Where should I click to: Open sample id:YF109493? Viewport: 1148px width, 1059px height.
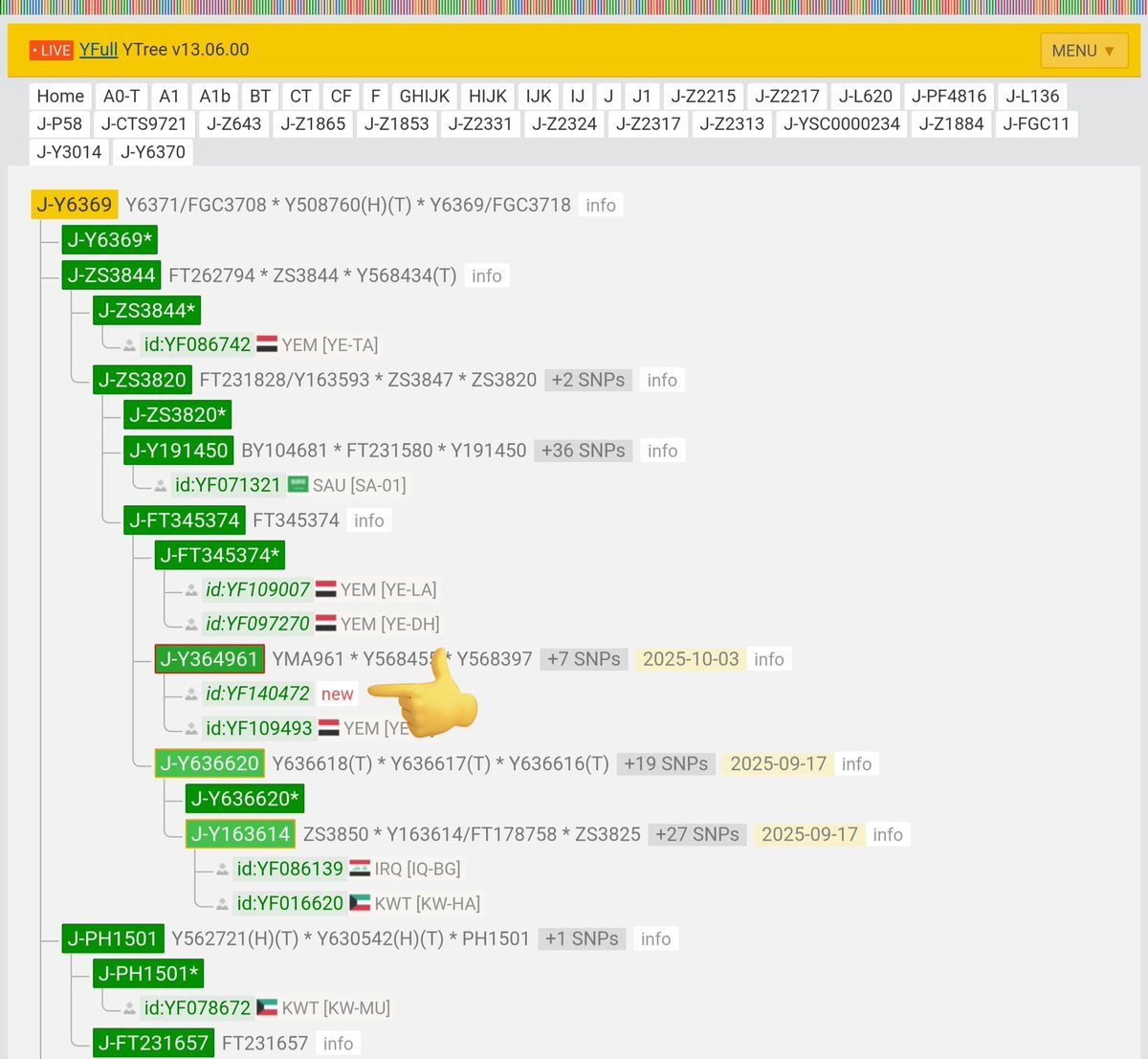[259, 729]
